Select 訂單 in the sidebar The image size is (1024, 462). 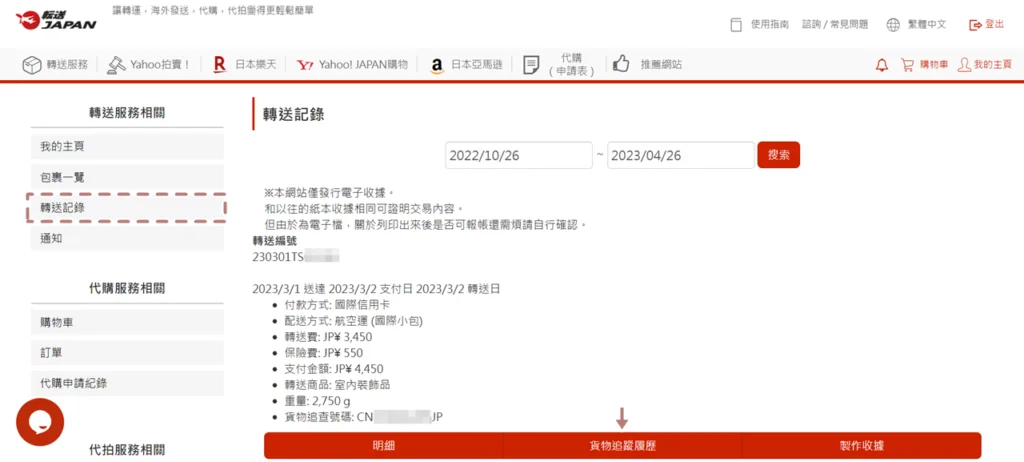tap(127, 353)
